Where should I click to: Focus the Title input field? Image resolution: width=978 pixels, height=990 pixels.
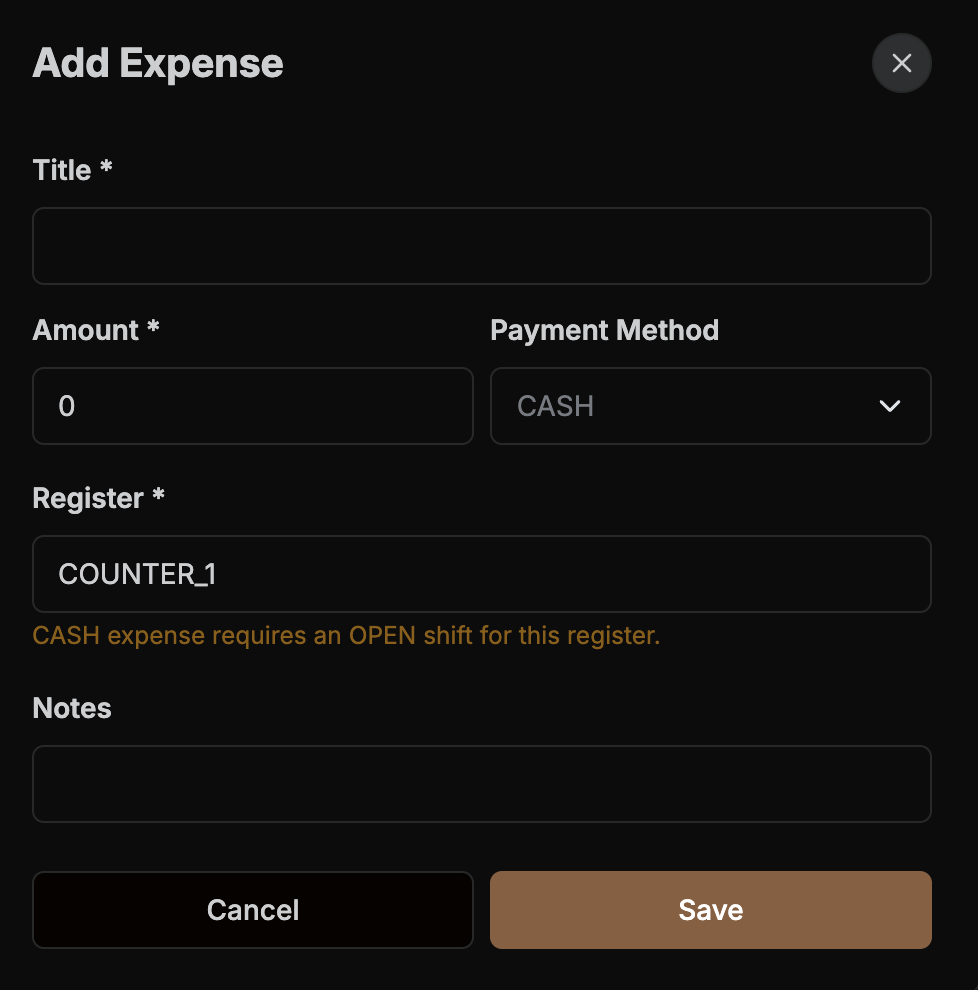click(x=481, y=246)
